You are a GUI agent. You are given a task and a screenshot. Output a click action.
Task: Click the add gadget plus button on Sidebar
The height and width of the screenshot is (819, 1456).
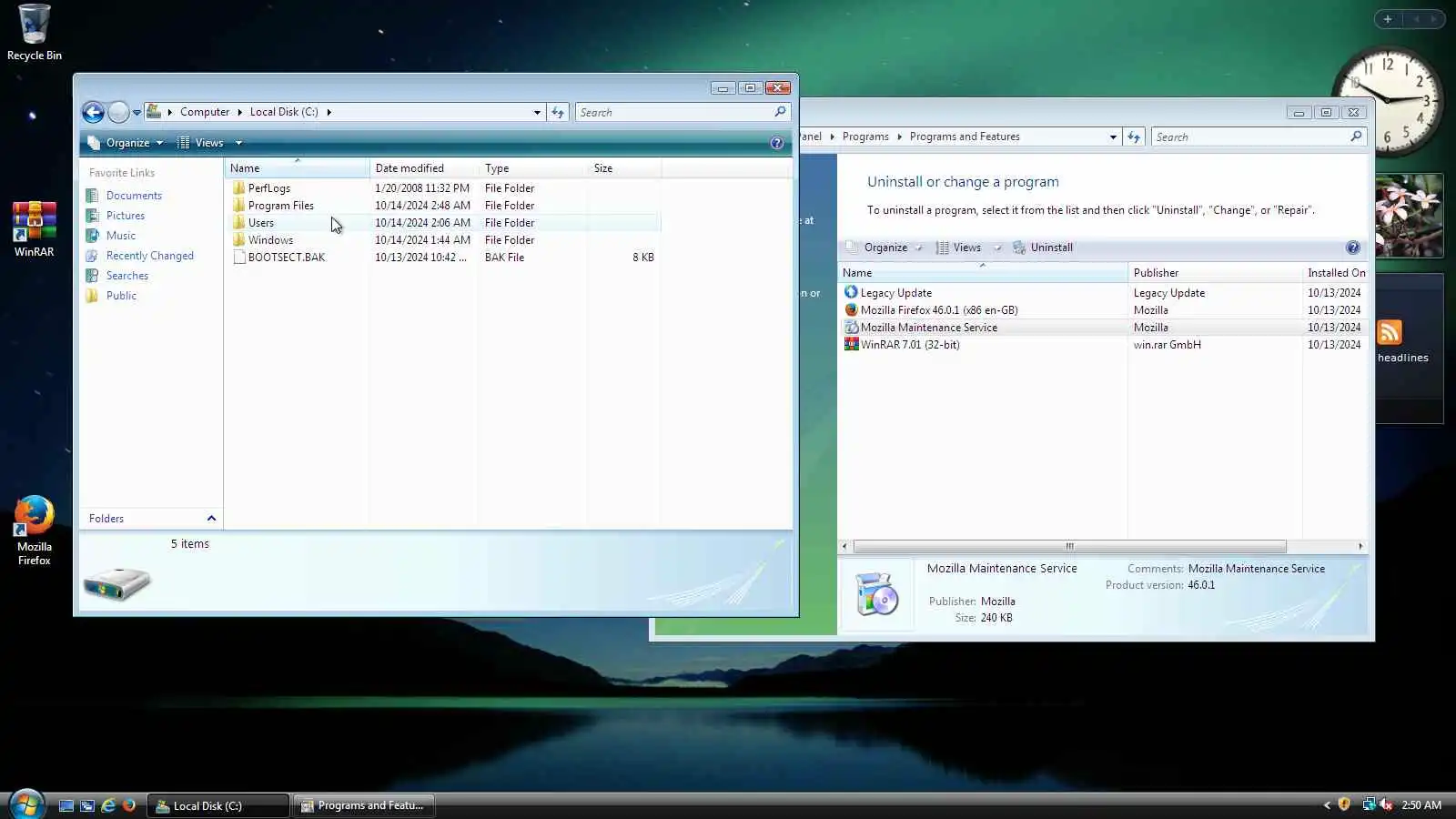pos(1388,18)
